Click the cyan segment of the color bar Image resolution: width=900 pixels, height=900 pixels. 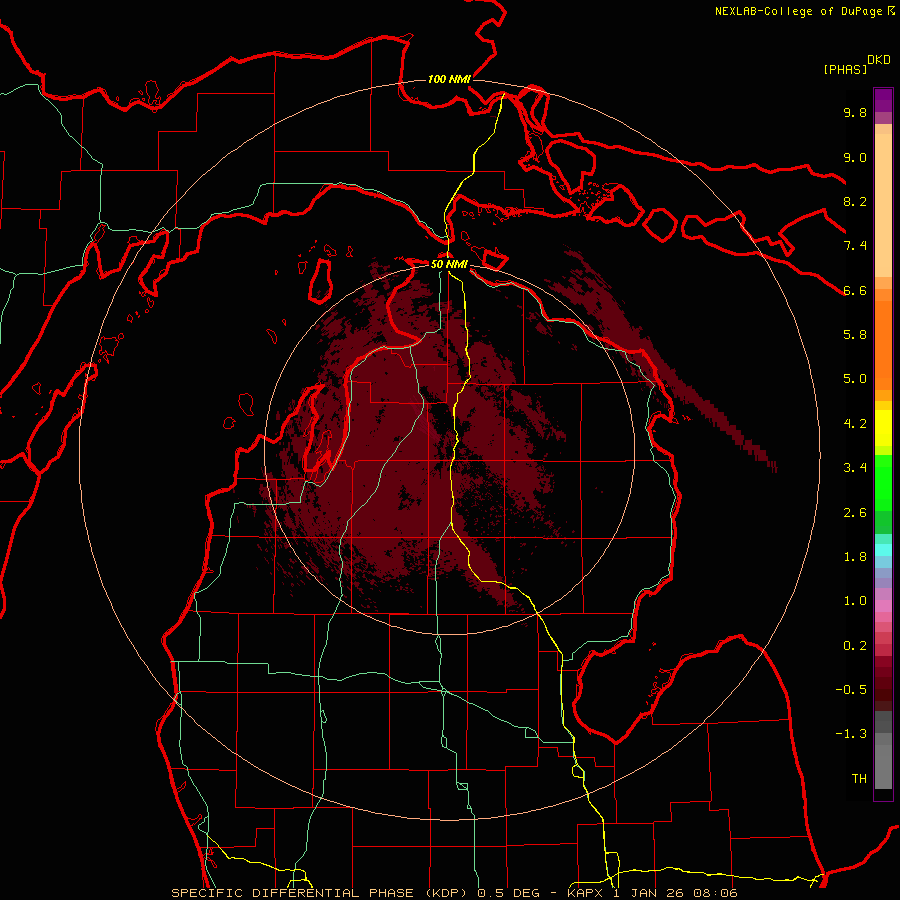tap(883, 550)
